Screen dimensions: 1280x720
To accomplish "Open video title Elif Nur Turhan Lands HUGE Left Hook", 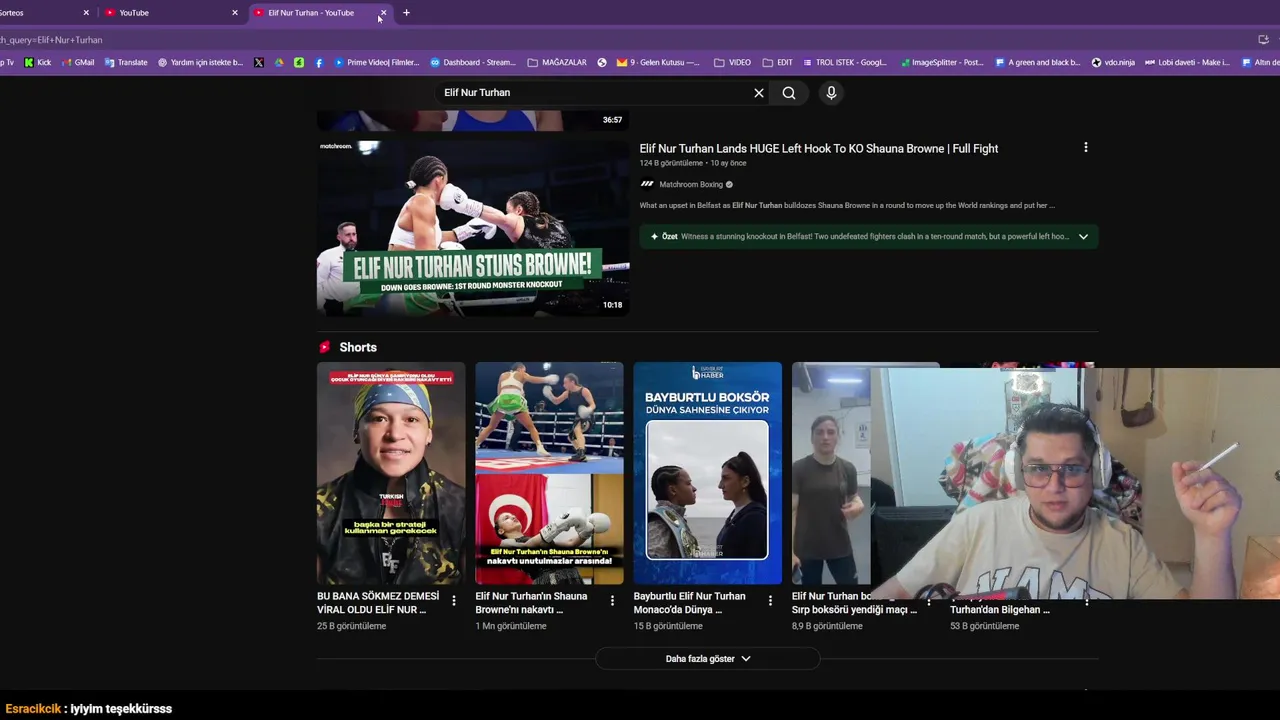I will [819, 148].
